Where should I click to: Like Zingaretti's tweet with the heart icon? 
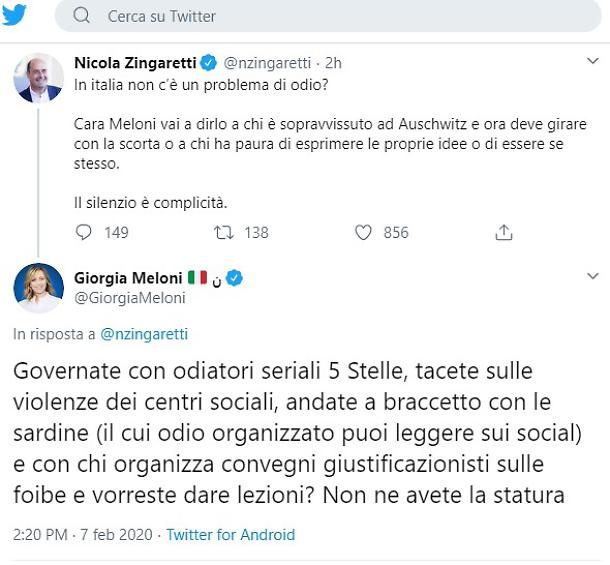(x=364, y=232)
